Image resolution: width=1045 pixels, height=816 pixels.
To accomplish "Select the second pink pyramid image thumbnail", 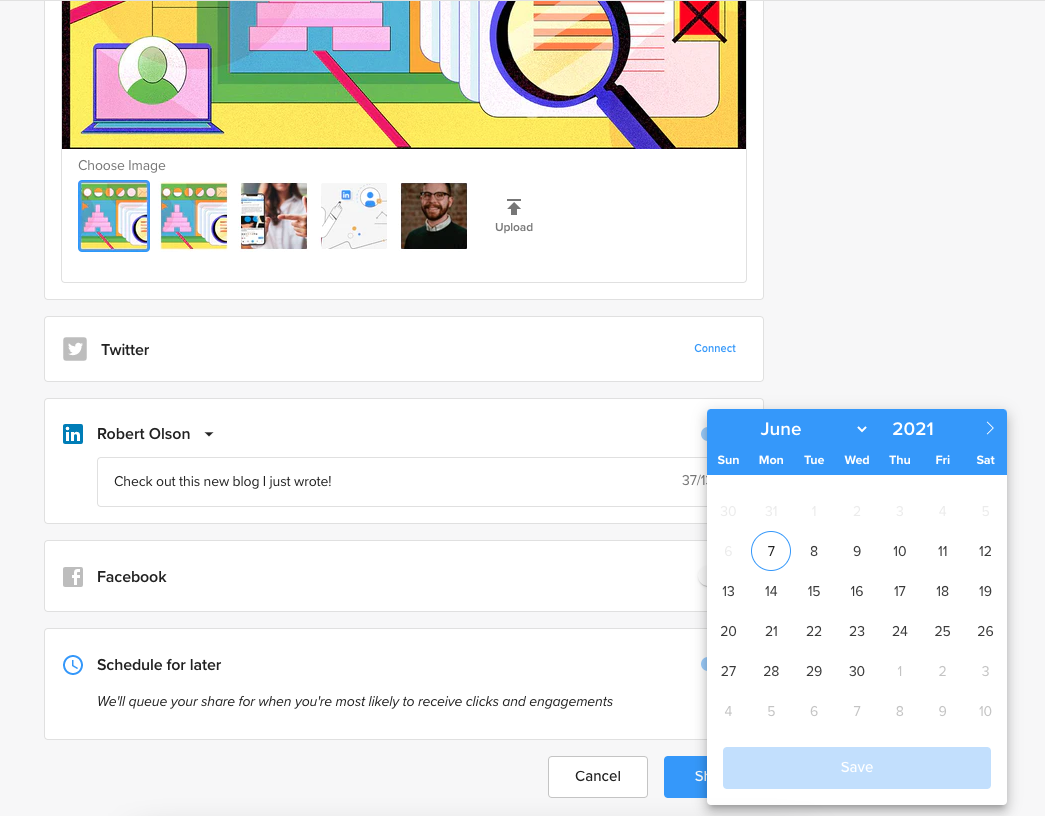I will 193,215.
